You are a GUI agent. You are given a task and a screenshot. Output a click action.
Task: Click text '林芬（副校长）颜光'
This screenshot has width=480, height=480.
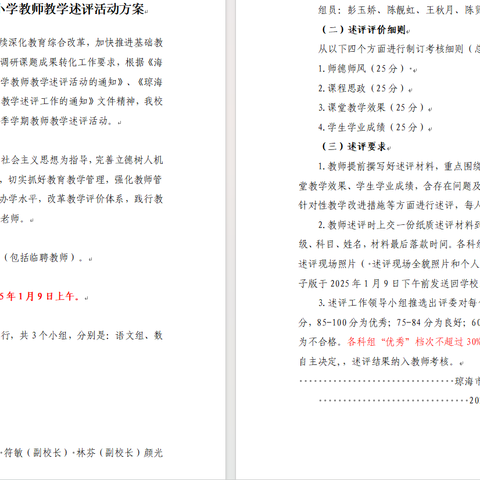120,453
